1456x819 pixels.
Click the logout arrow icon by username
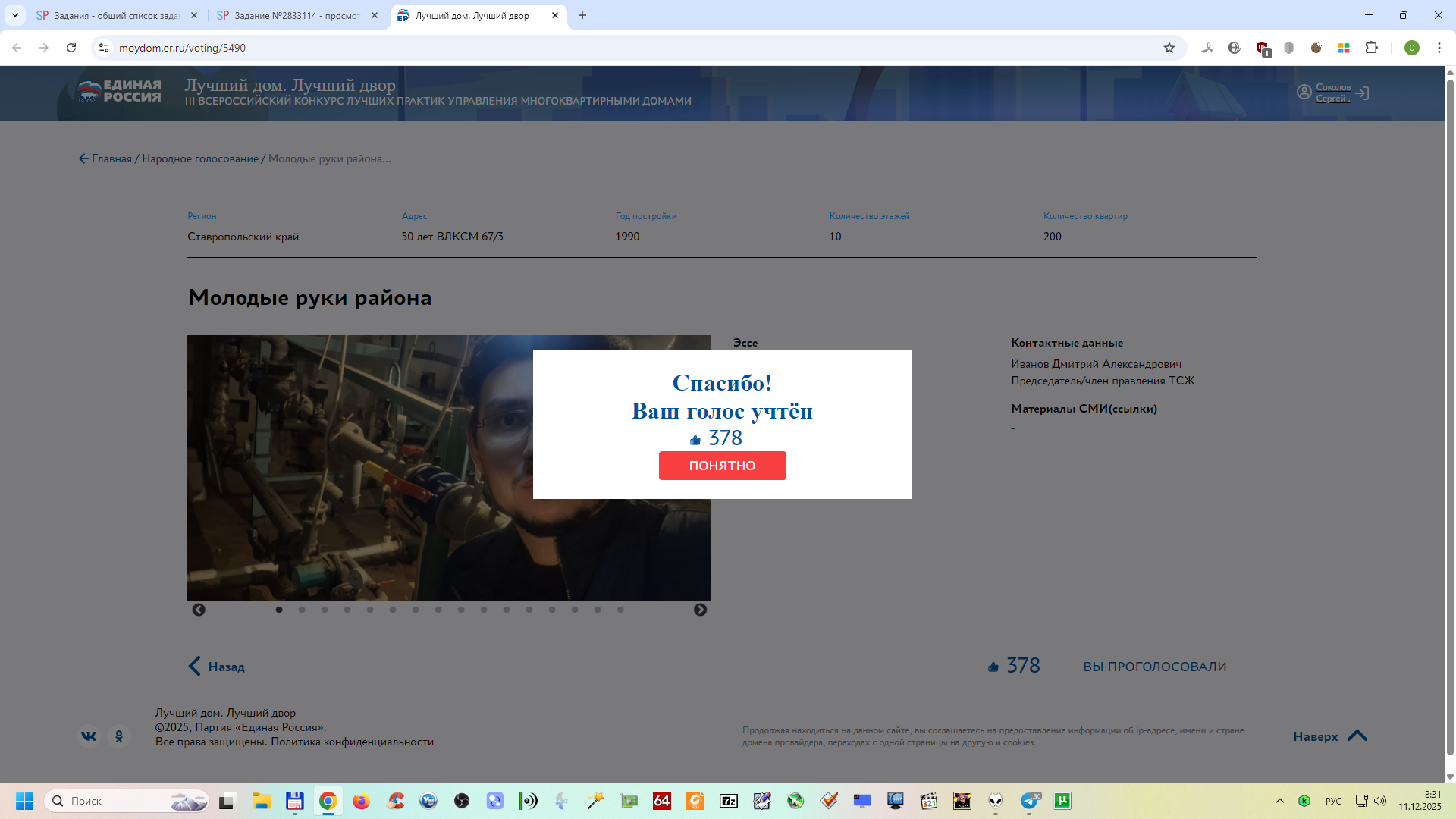coord(1363,93)
